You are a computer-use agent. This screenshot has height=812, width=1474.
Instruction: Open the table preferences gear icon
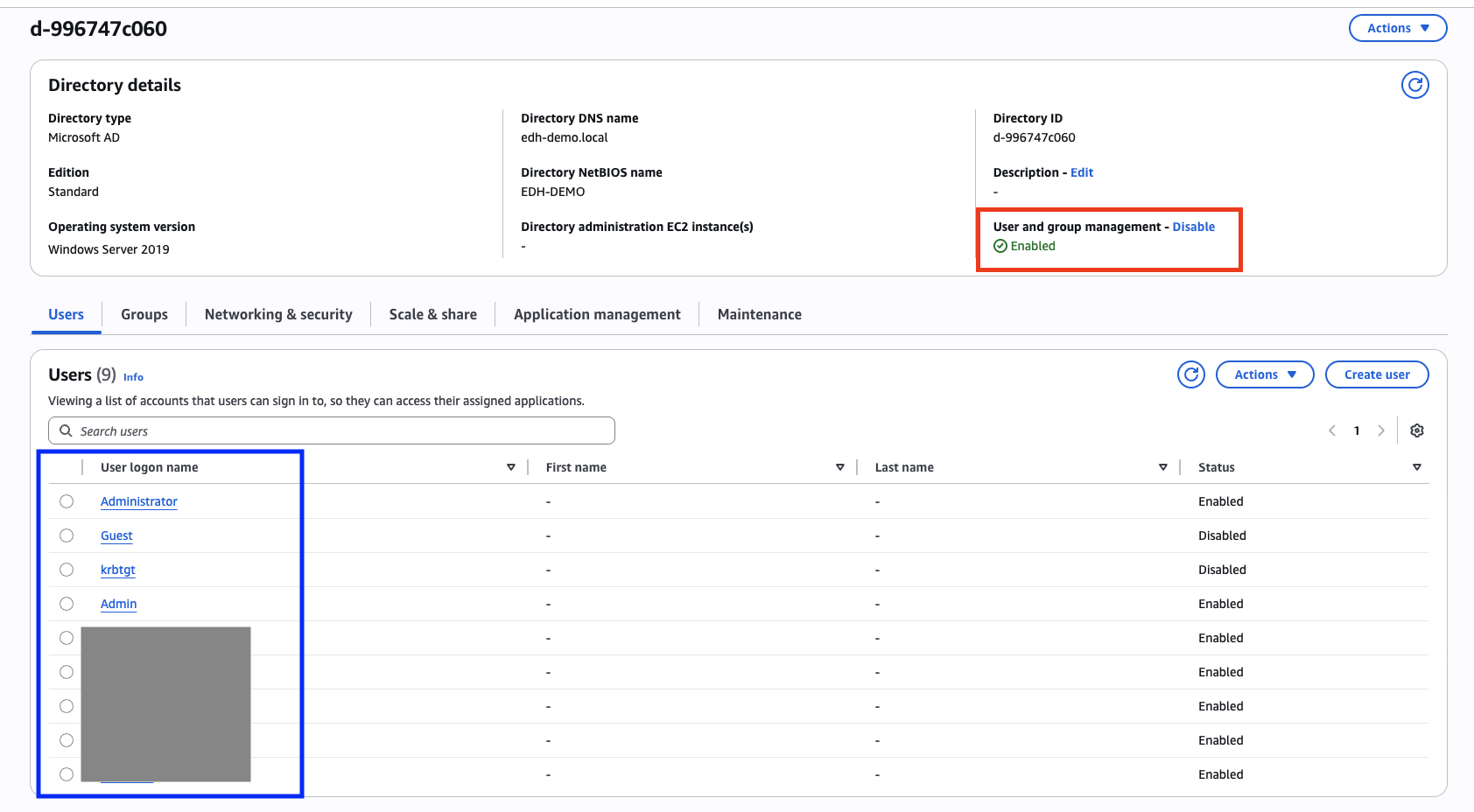pos(1416,430)
